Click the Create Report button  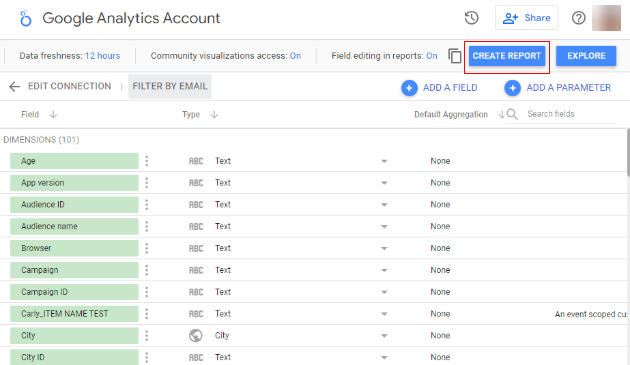(507, 56)
